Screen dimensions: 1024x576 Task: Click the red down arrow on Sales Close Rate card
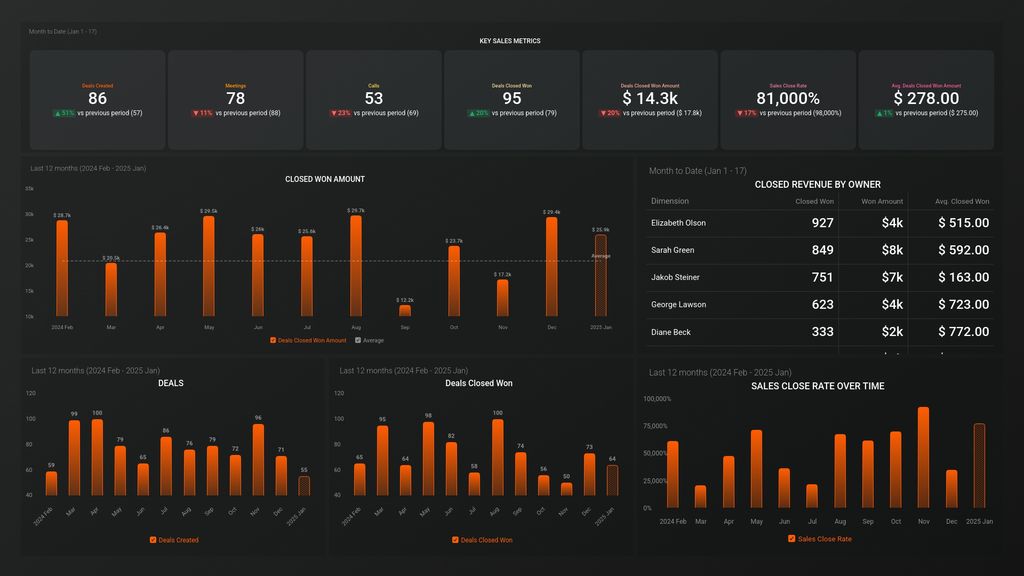pos(740,114)
